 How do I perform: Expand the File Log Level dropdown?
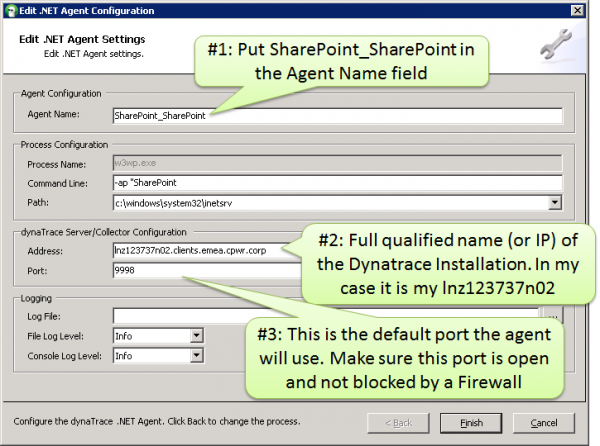click(196, 336)
